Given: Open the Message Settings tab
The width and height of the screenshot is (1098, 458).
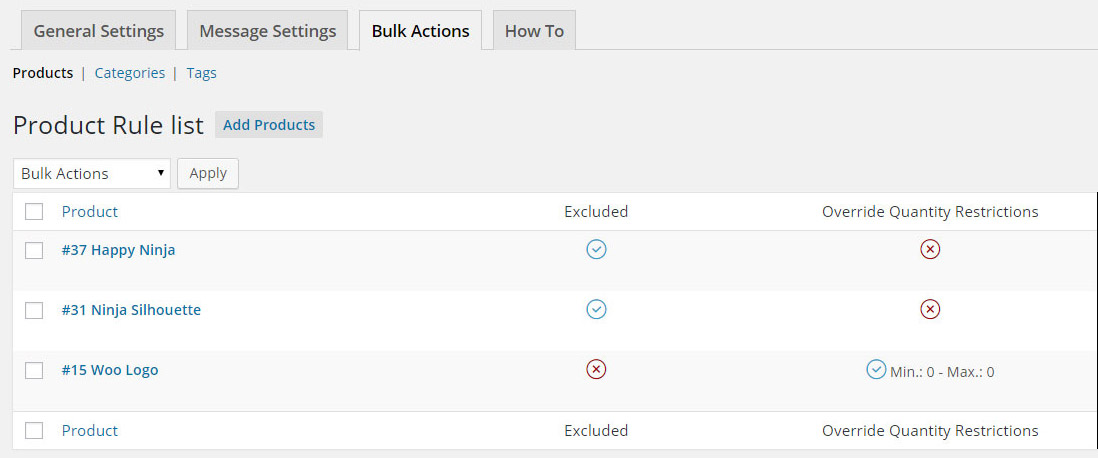Looking at the screenshot, I should [267, 31].
